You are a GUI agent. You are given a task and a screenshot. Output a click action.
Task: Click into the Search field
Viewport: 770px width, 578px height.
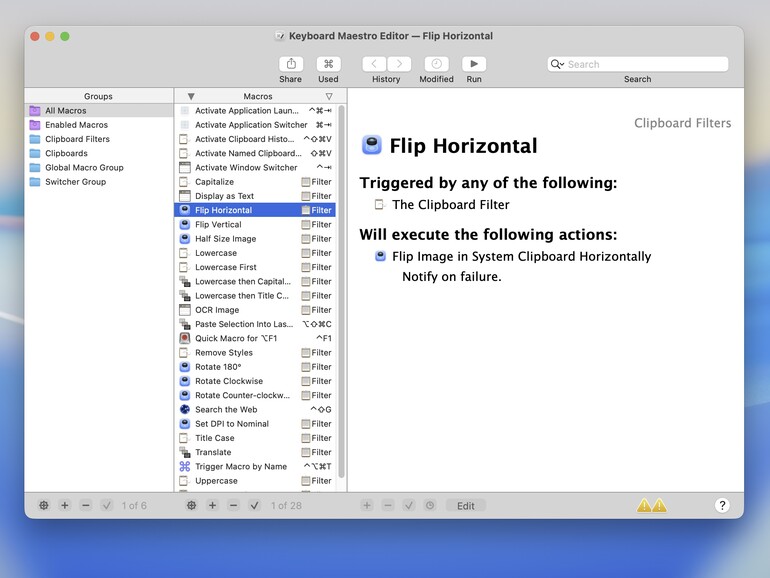(x=637, y=64)
